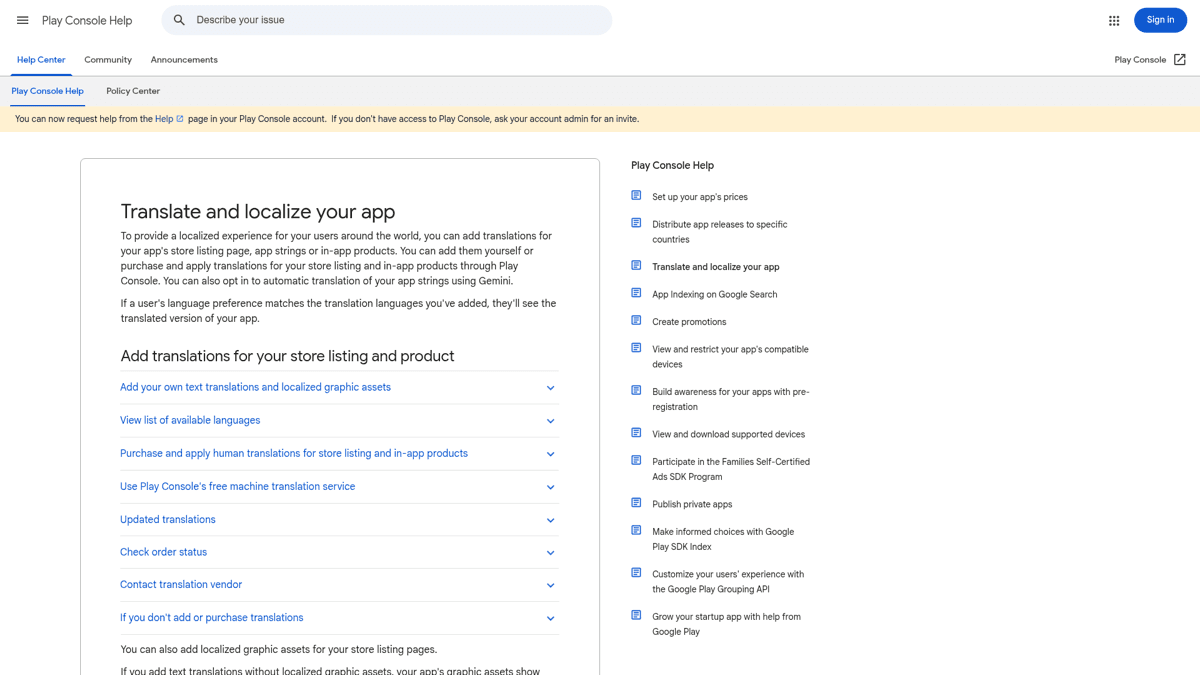Select the Play Console Help sub-tab
The image size is (1200, 675).
pyautogui.click(x=47, y=91)
